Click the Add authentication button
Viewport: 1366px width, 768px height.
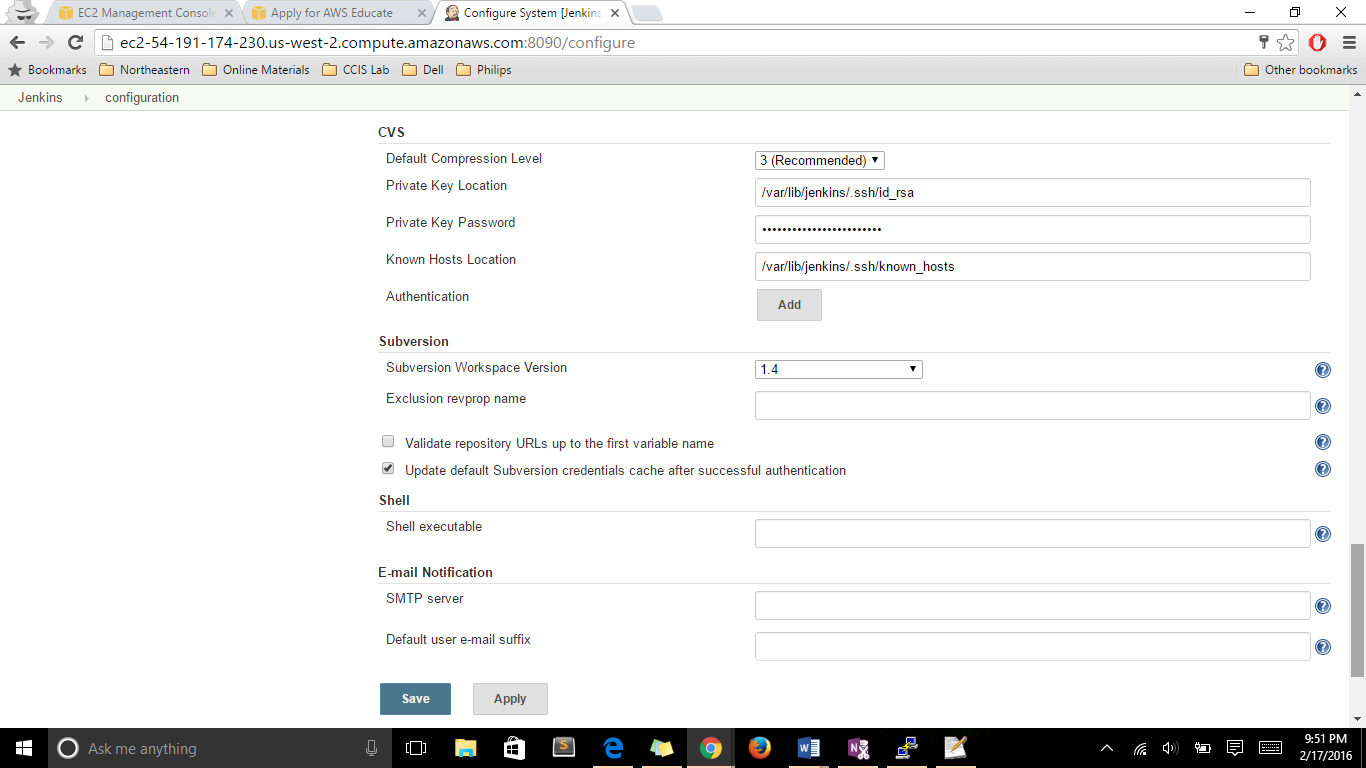pos(789,305)
